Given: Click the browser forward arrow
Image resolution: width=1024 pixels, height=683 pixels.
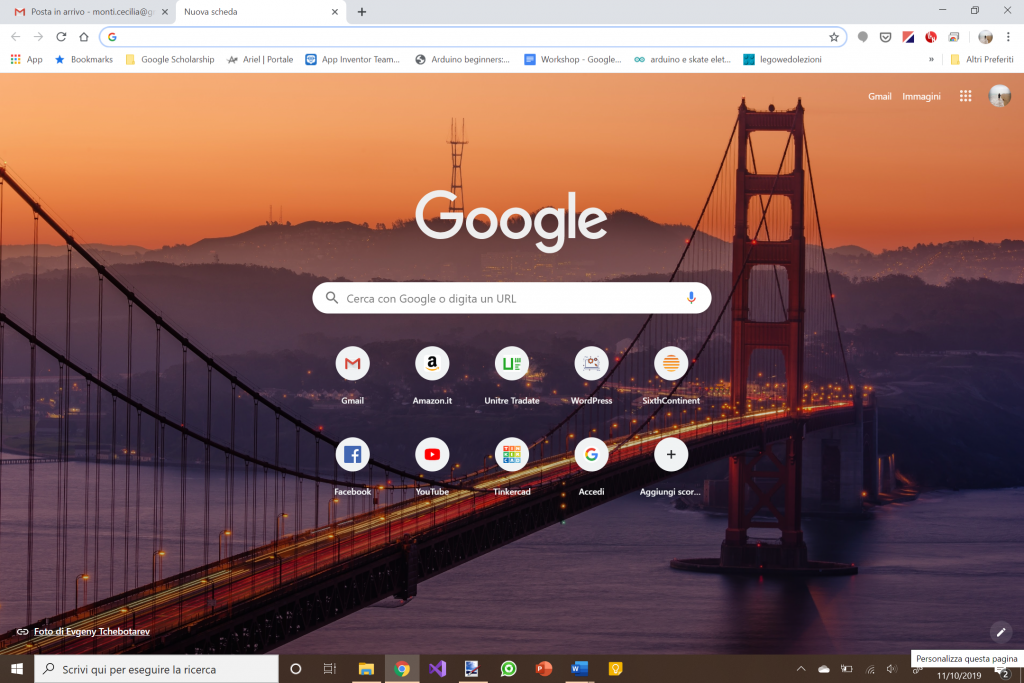Looking at the screenshot, I should (38, 37).
